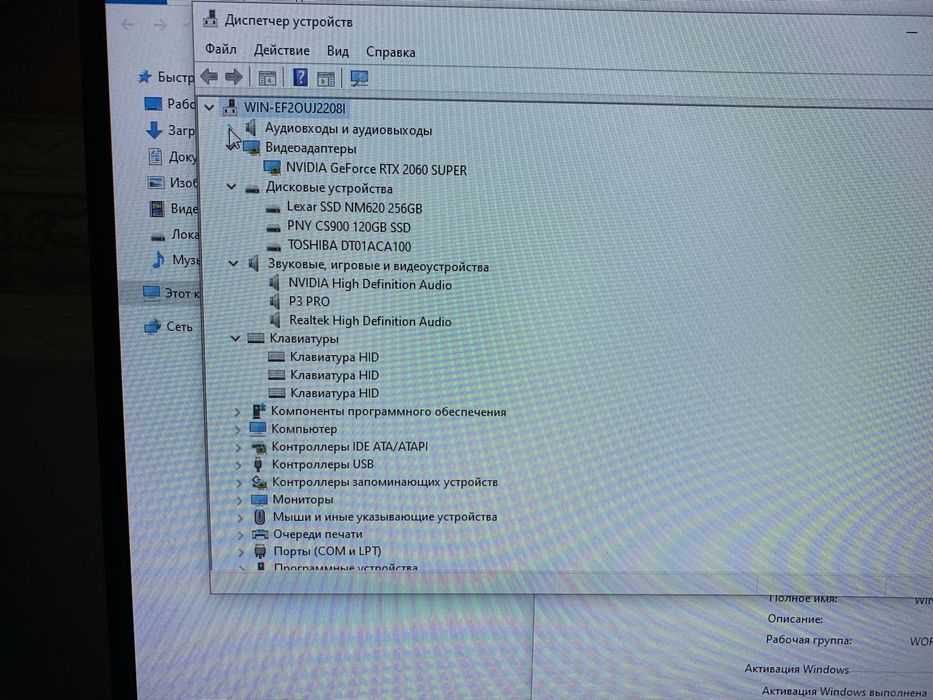Collapse Звуковые, игровые и видеоустройства category

(233, 263)
